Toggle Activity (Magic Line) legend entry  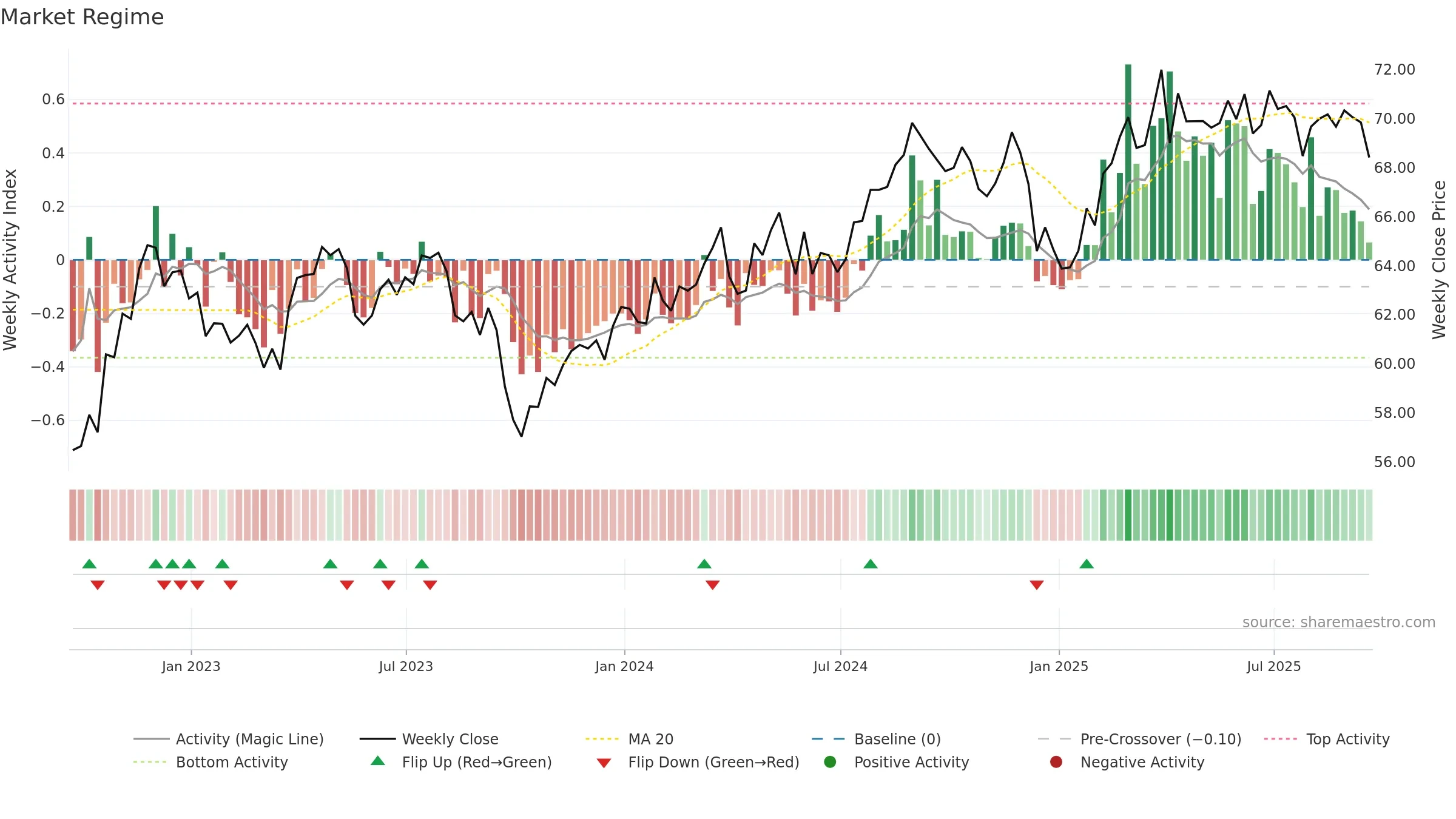(x=229, y=739)
